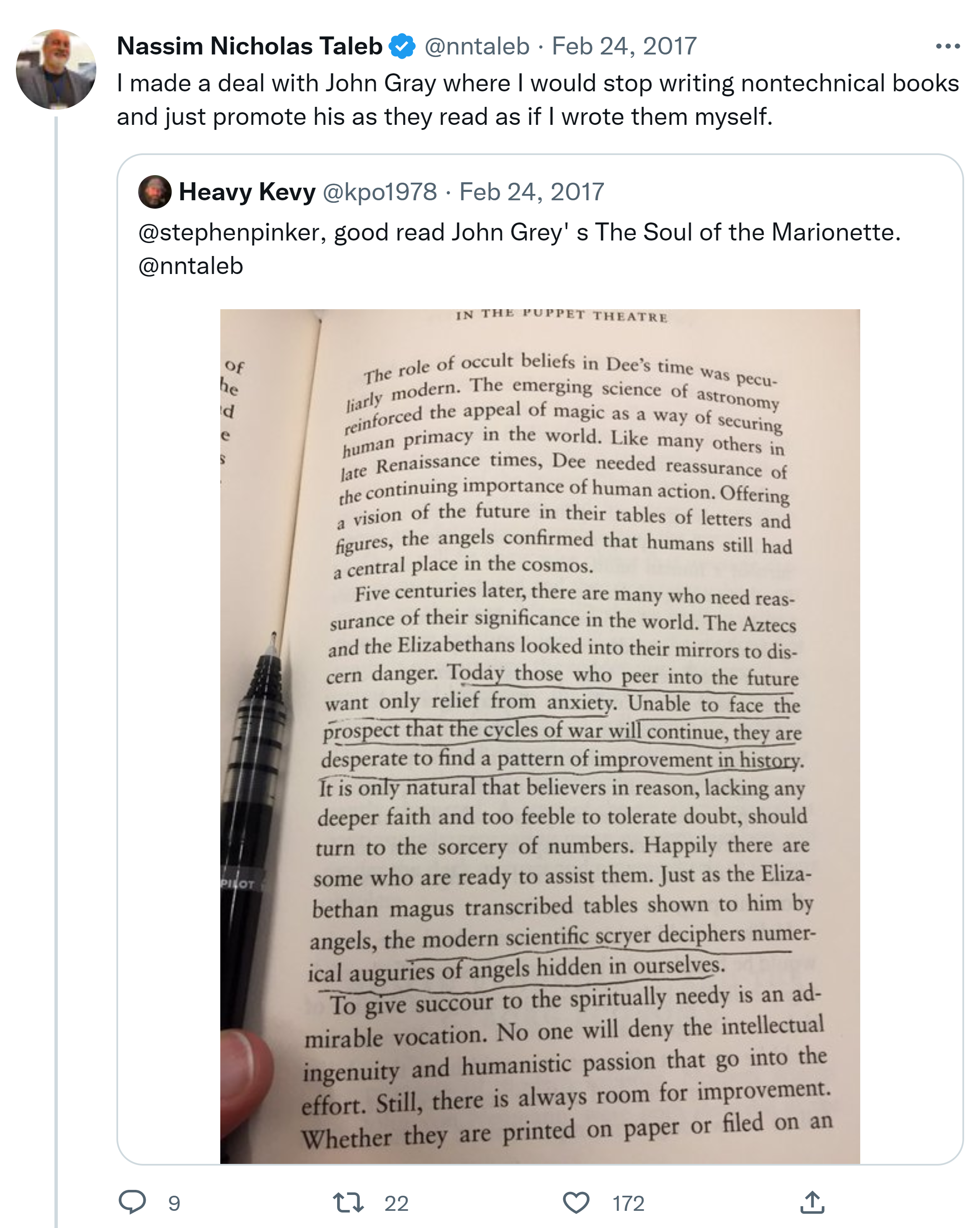Click the @kpo1978 handle
Screen dimensions: 980x1228
point(380,192)
